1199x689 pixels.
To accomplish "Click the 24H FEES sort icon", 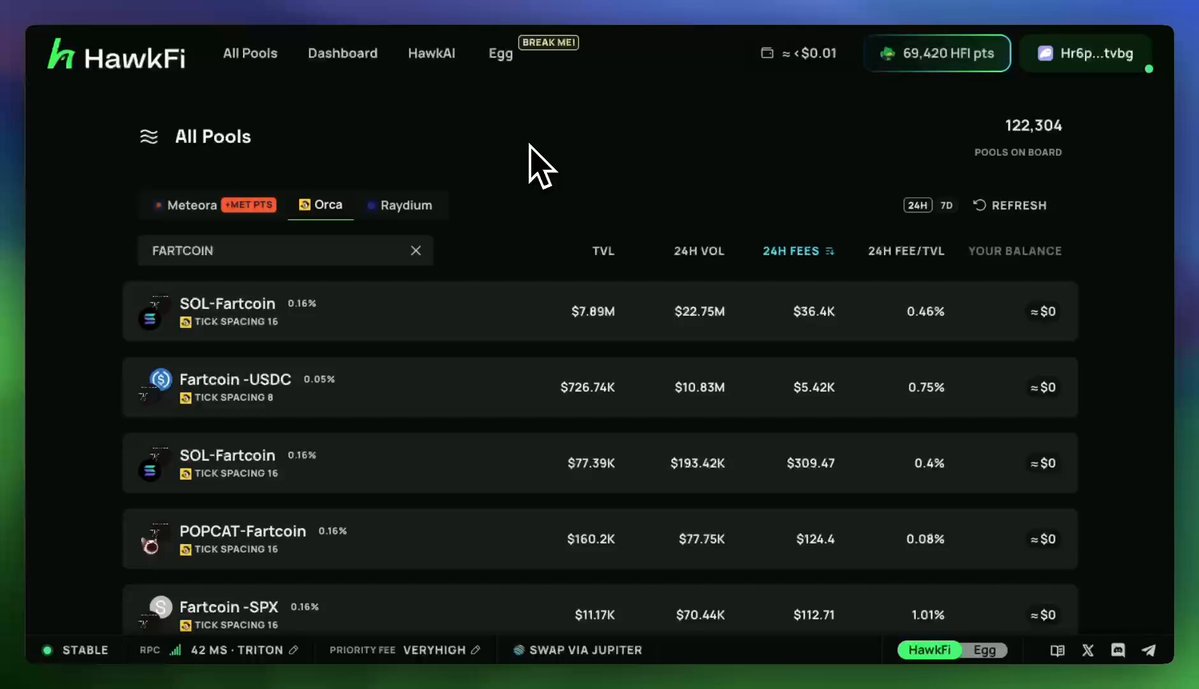I will (830, 251).
